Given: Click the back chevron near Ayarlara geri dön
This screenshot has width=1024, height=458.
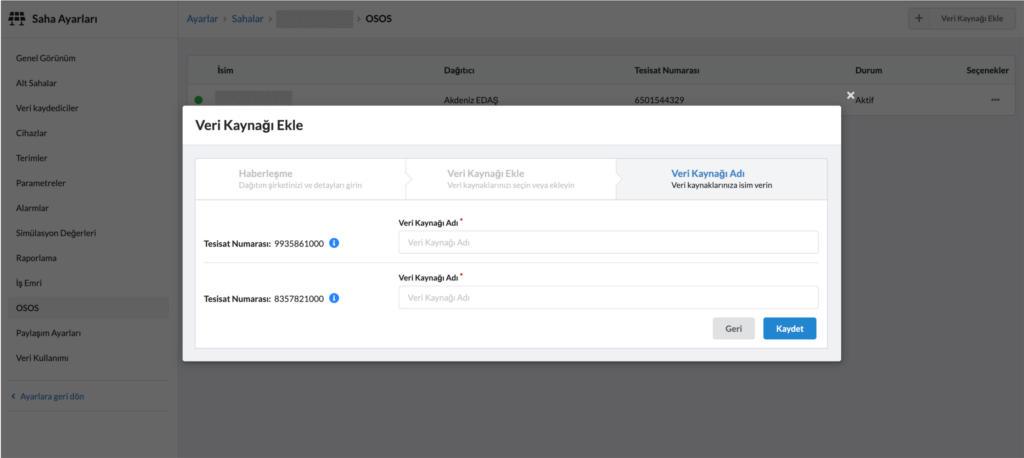Looking at the screenshot, I should [13, 396].
